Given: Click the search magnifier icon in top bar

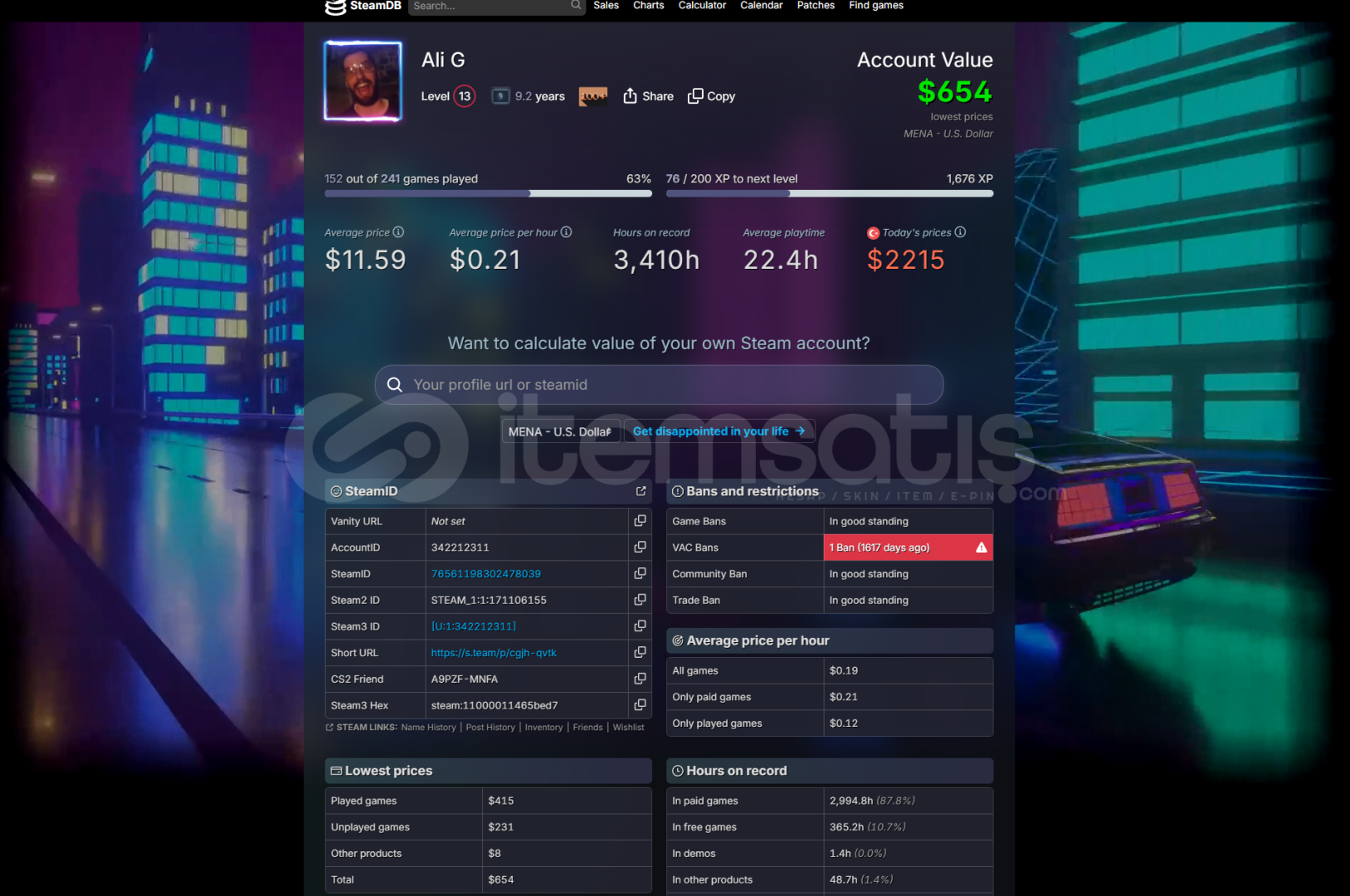Looking at the screenshot, I should click(576, 5).
